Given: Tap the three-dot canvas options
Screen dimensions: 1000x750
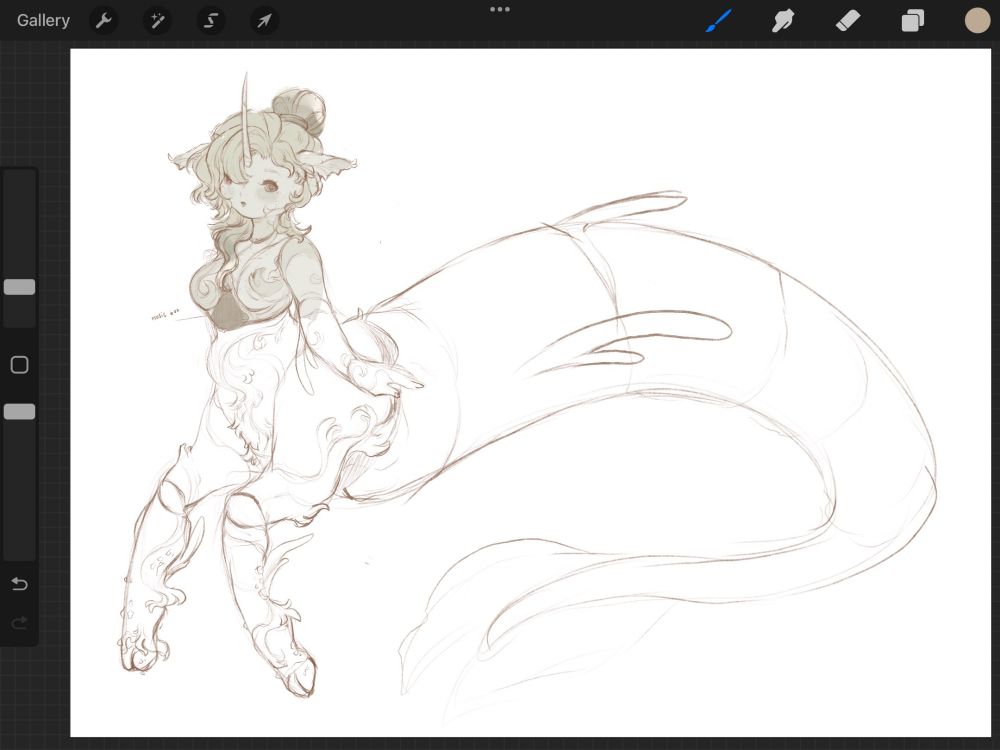Looking at the screenshot, I should tap(500, 9).
